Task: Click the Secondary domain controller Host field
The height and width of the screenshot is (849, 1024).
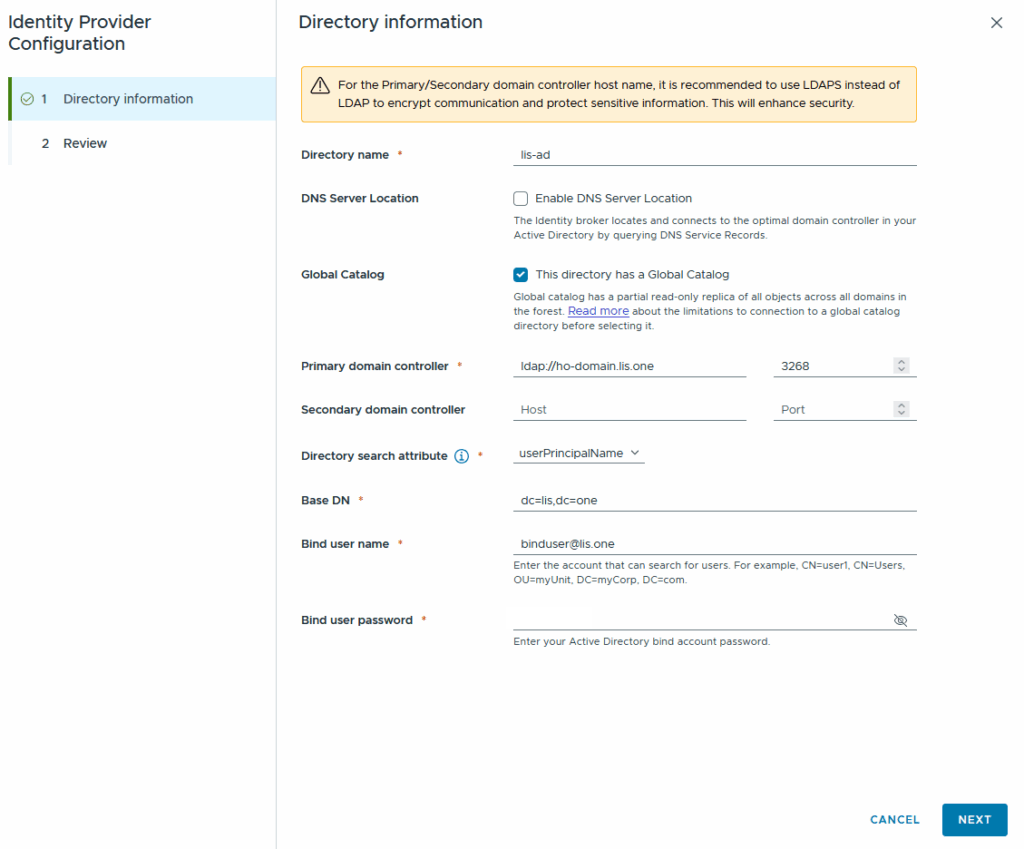Action: coord(629,410)
